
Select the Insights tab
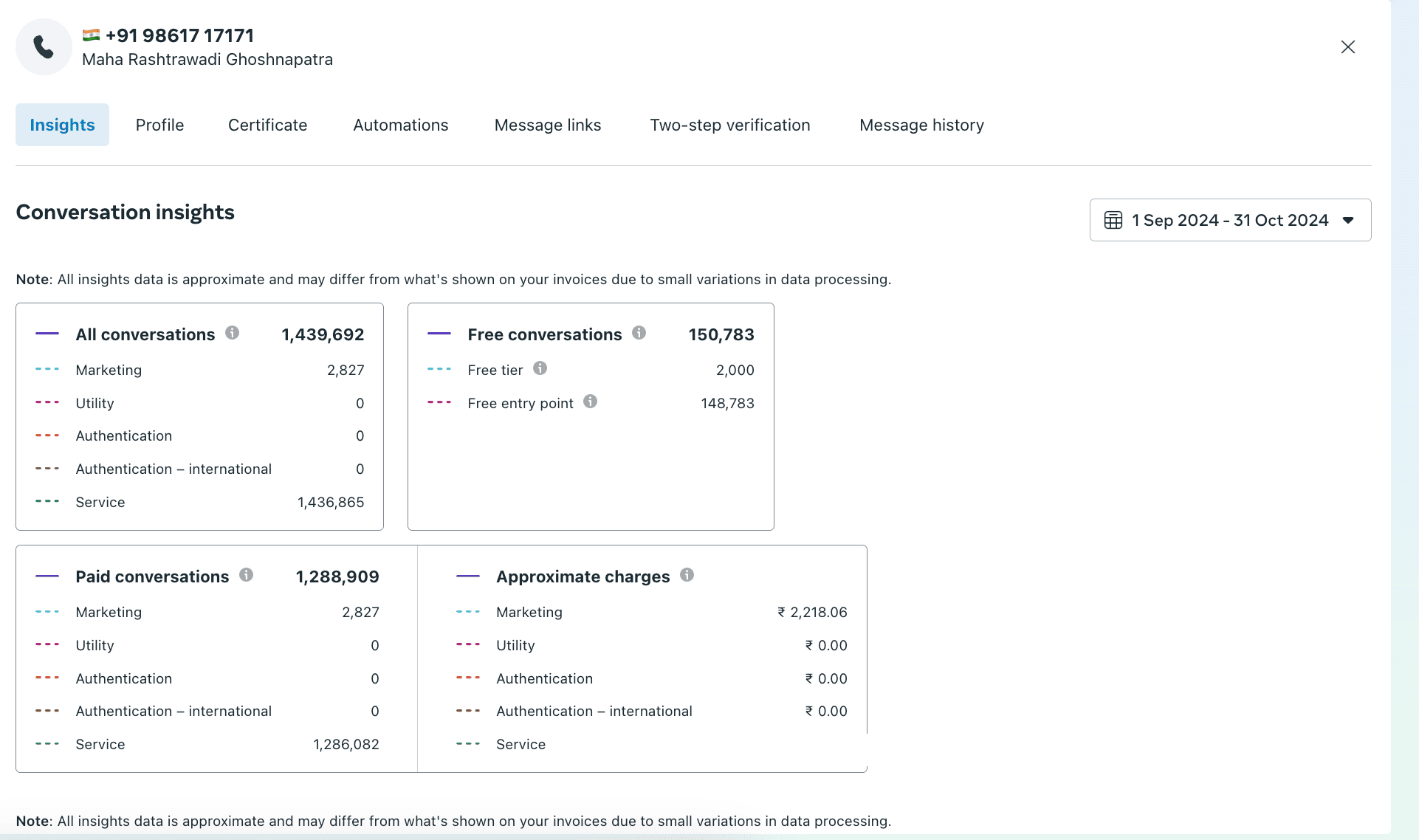62,125
